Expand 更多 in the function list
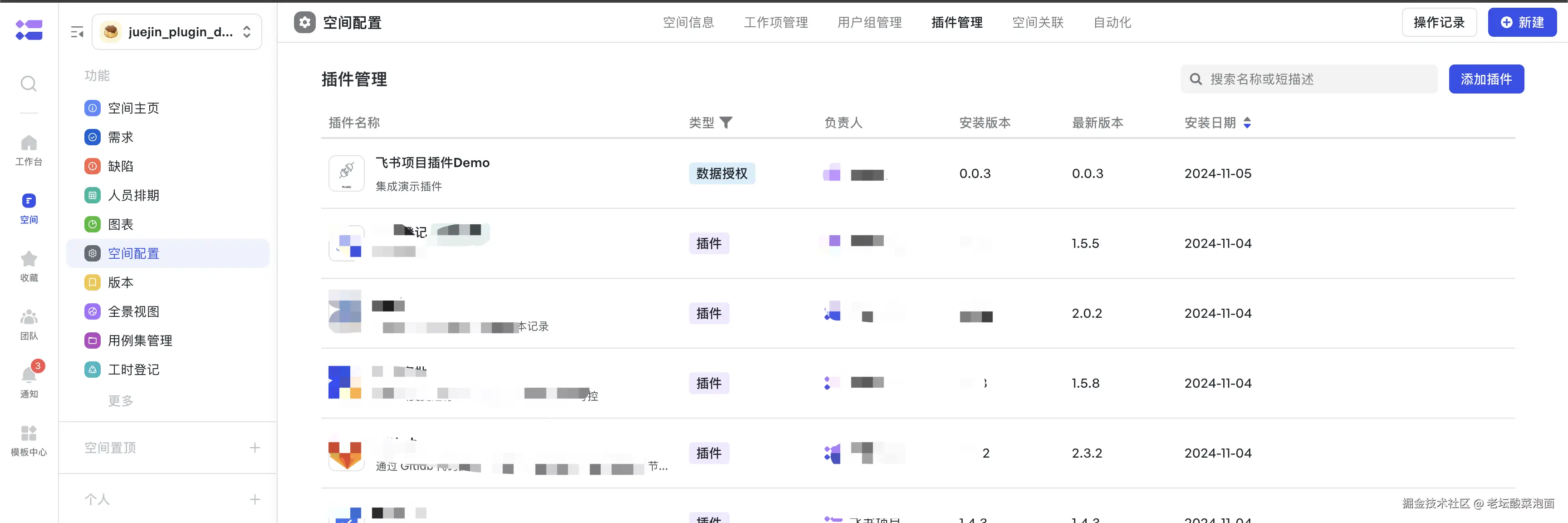Viewport: 1568px width, 523px height. pyautogui.click(x=121, y=400)
